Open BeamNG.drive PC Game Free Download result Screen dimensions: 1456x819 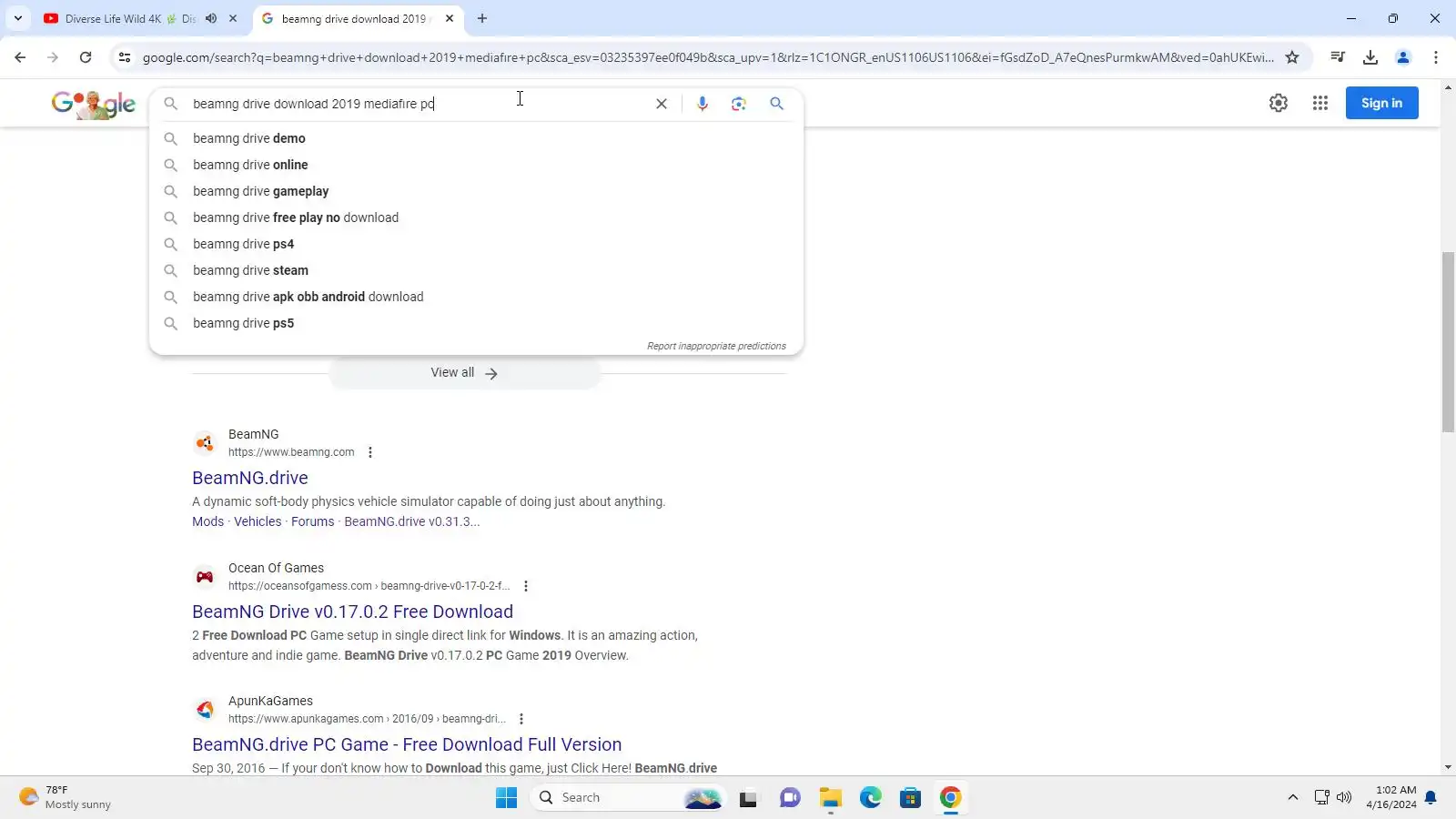(407, 744)
